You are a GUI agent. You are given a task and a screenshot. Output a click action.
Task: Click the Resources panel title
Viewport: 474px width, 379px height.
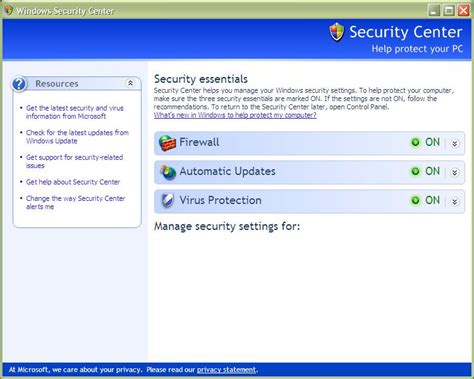57,84
